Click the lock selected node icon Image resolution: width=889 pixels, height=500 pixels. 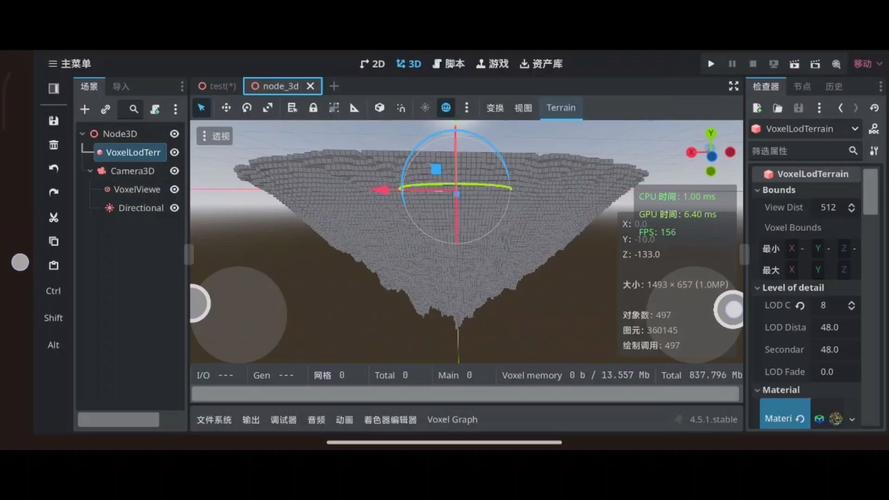point(313,108)
